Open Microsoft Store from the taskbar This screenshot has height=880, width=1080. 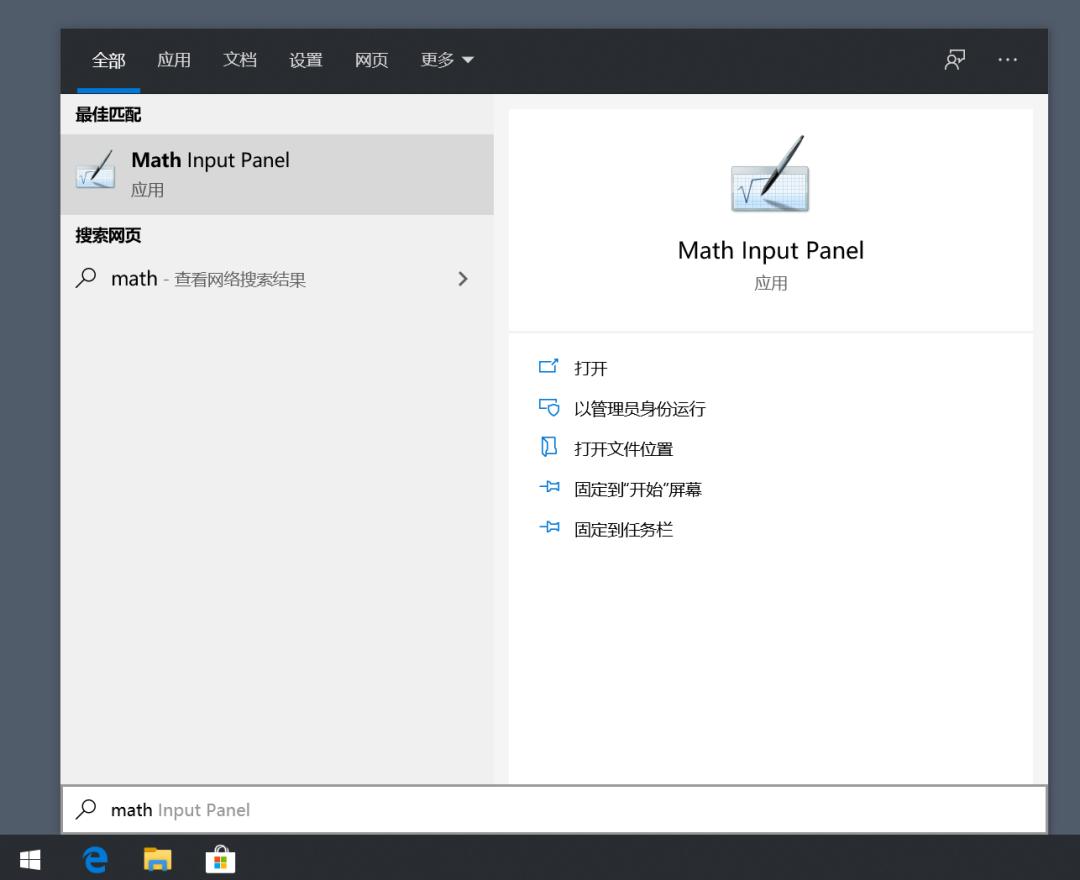tap(220, 858)
